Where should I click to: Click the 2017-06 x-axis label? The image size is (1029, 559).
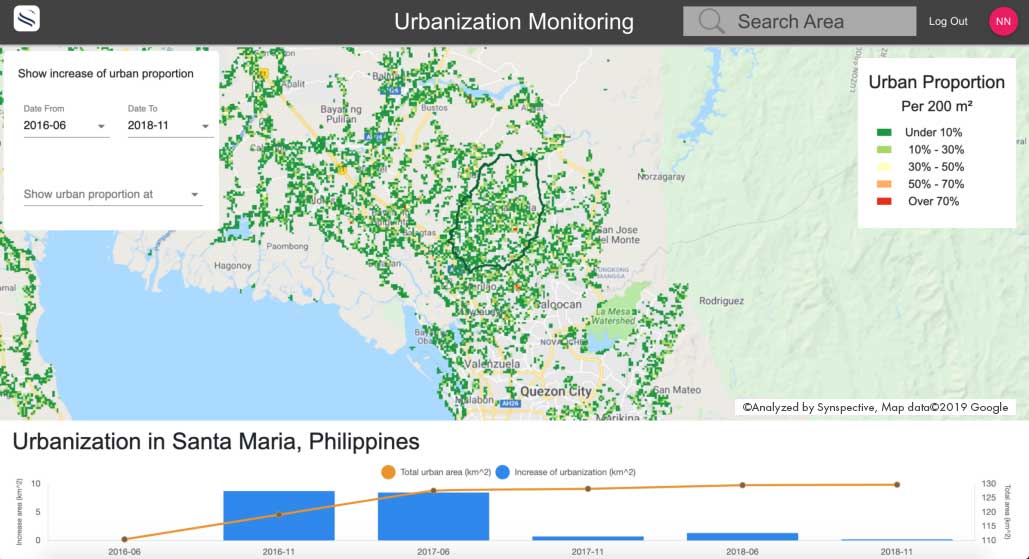[433, 552]
